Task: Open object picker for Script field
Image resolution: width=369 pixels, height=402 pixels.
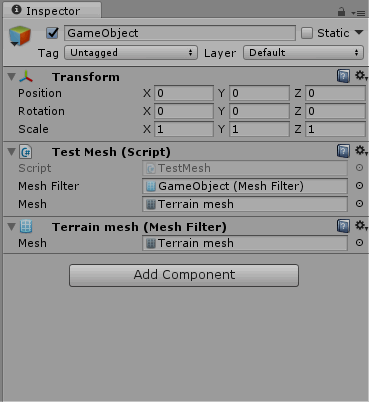Action: coord(359,168)
